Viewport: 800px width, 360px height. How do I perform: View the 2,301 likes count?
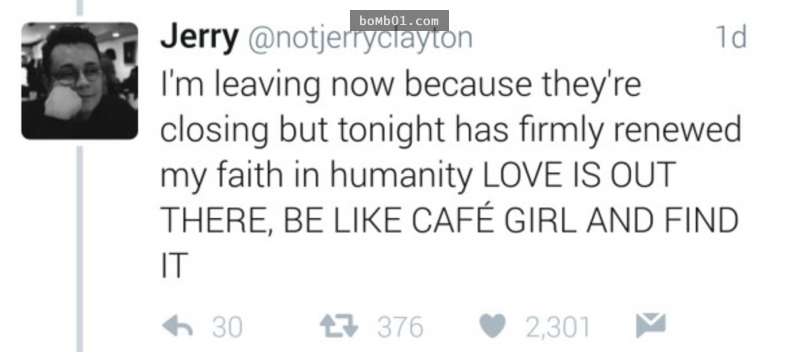pos(558,327)
